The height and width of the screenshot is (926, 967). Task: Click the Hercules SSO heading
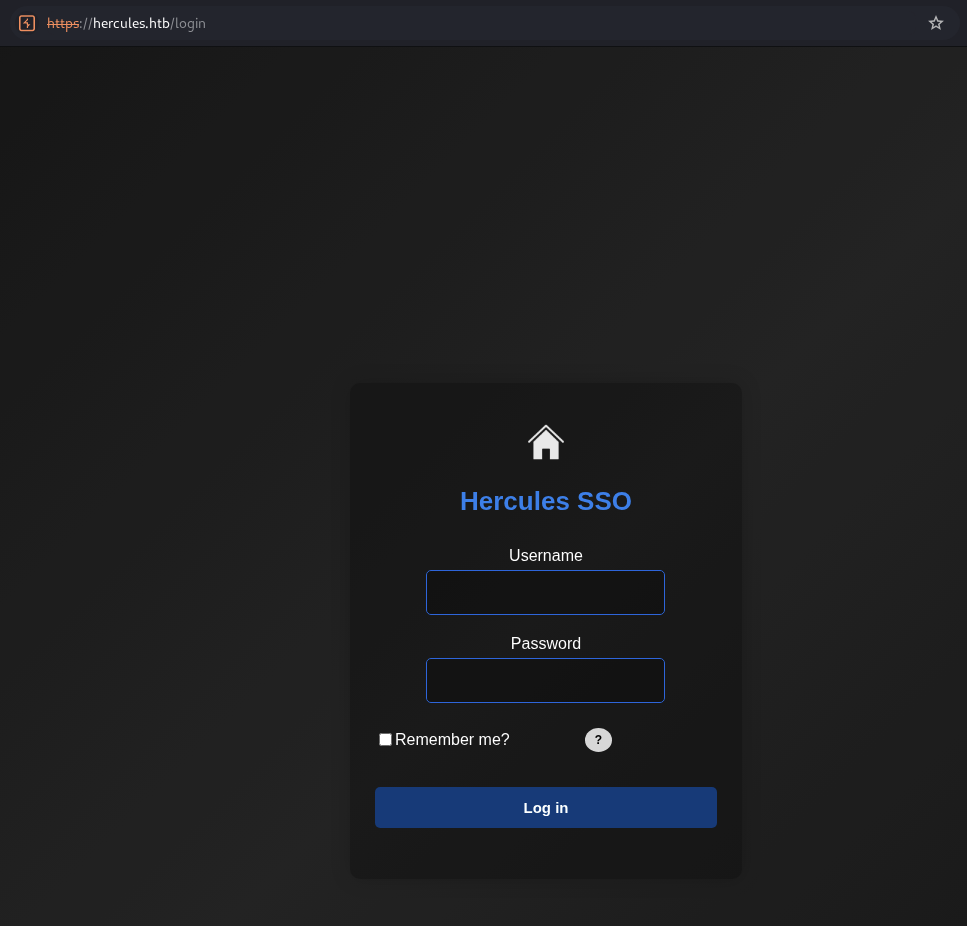(x=546, y=501)
